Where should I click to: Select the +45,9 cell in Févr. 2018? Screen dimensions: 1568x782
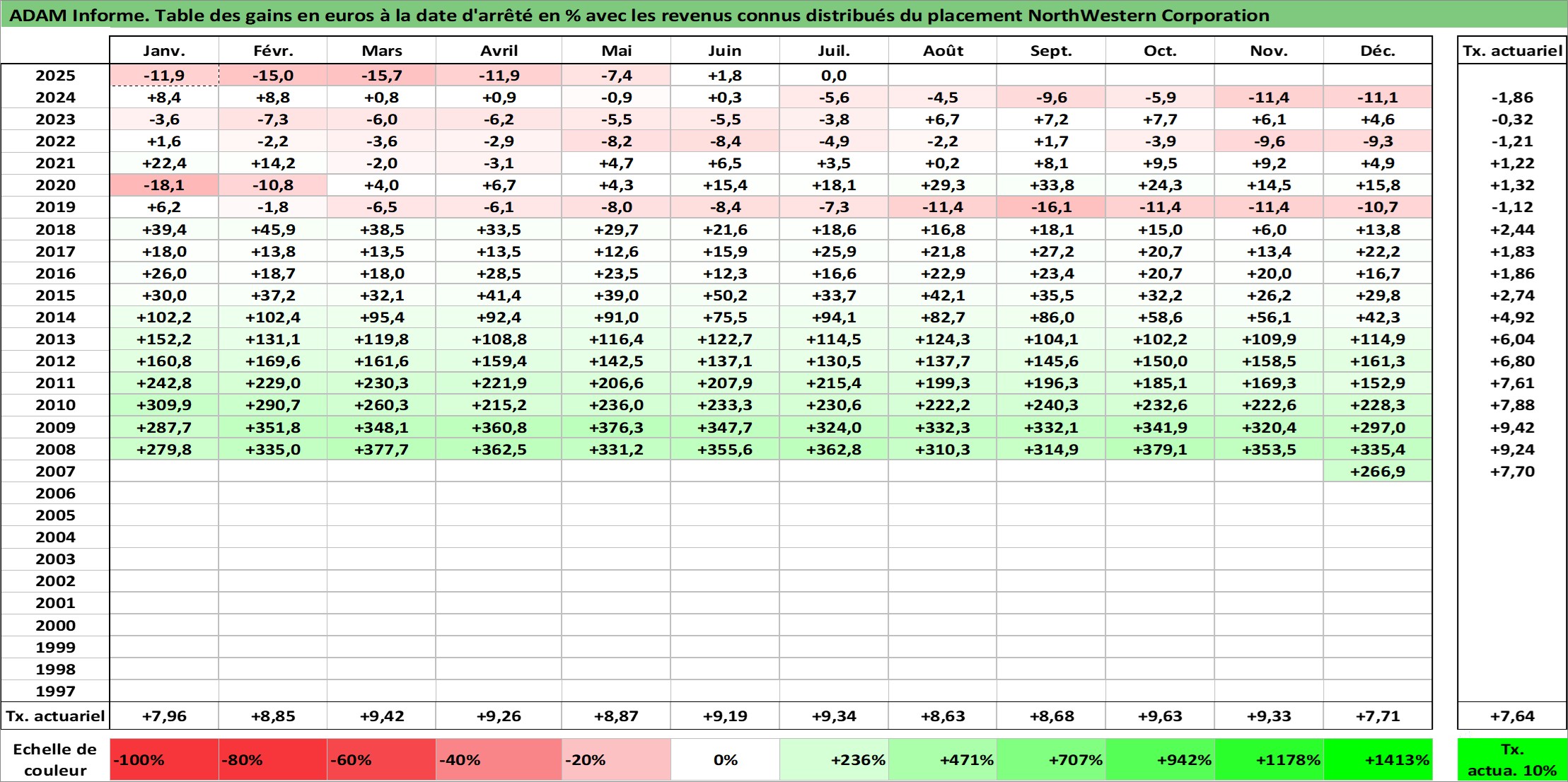[x=273, y=230]
